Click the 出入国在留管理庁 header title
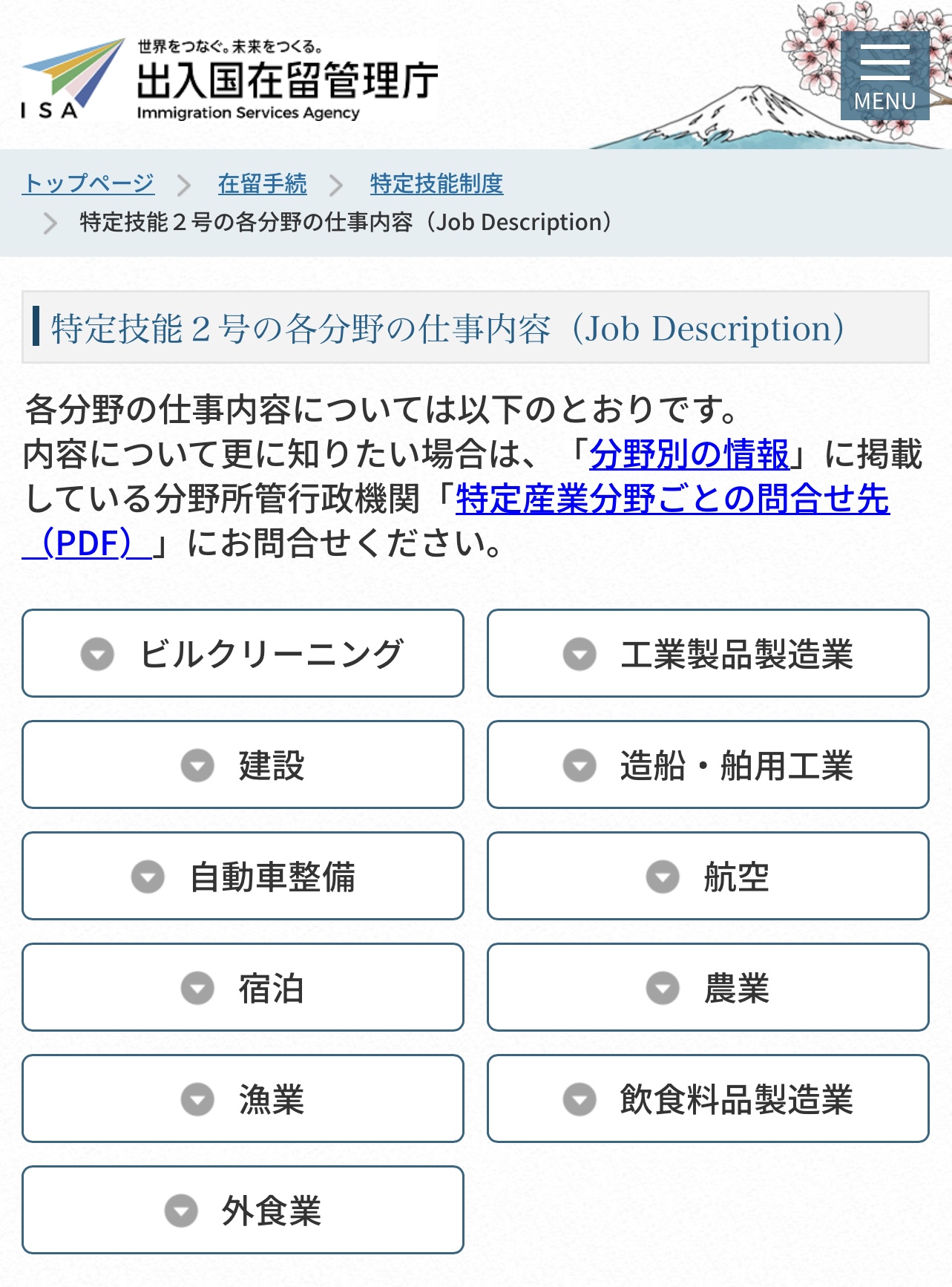Viewport: 952px width, 1287px height. pyautogui.click(x=287, y=80)
